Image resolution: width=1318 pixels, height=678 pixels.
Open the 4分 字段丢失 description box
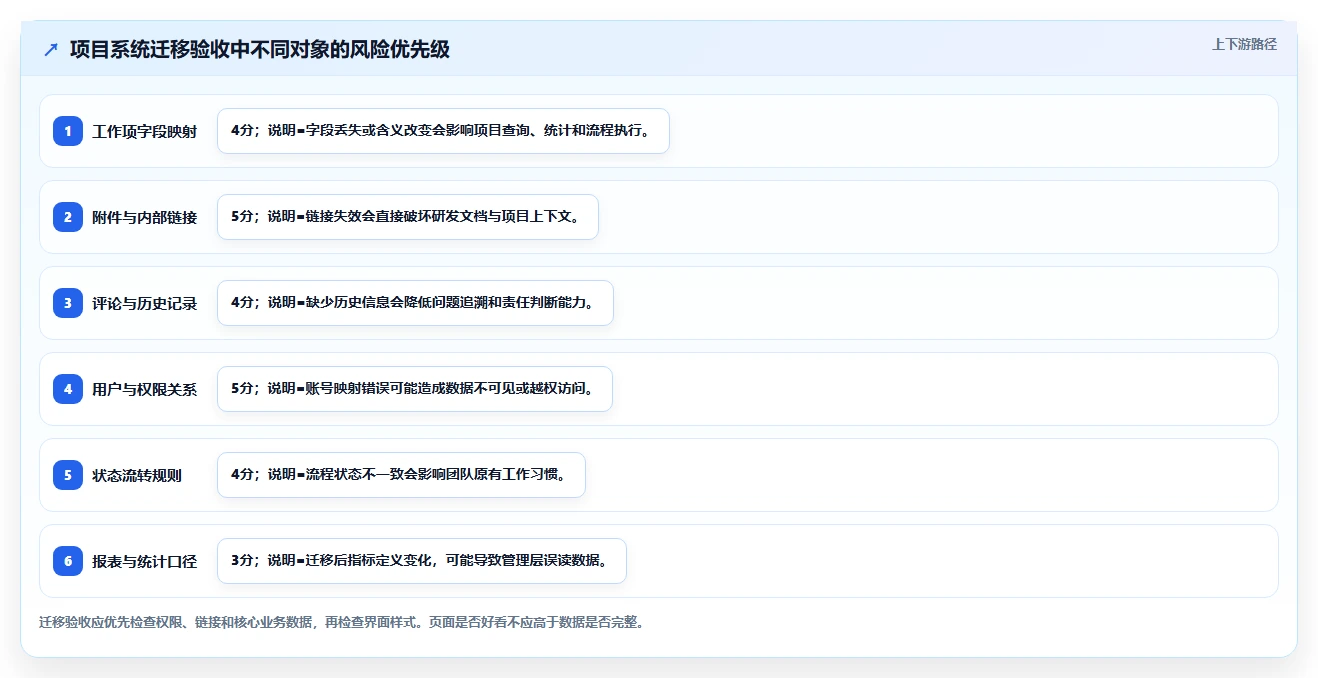click(443, 131)
